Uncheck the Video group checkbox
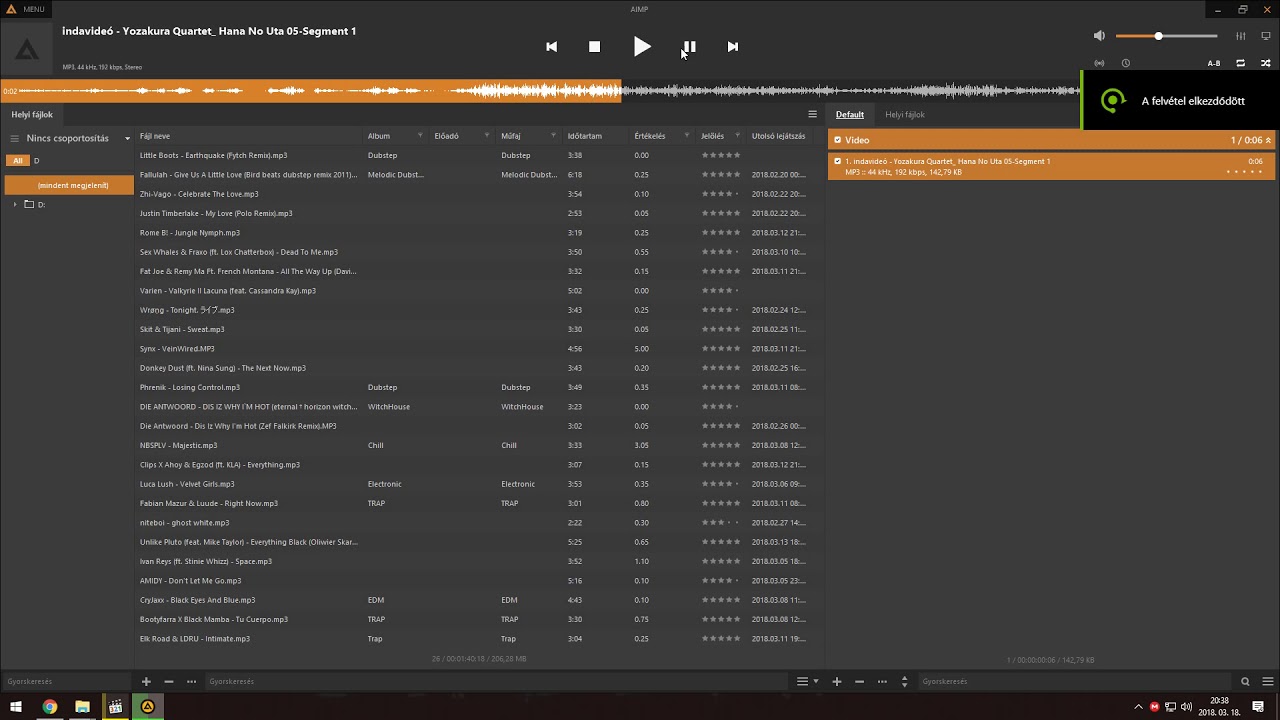Image resolution: width=1280 pixels, height=720 pixels. coord(838,140)
